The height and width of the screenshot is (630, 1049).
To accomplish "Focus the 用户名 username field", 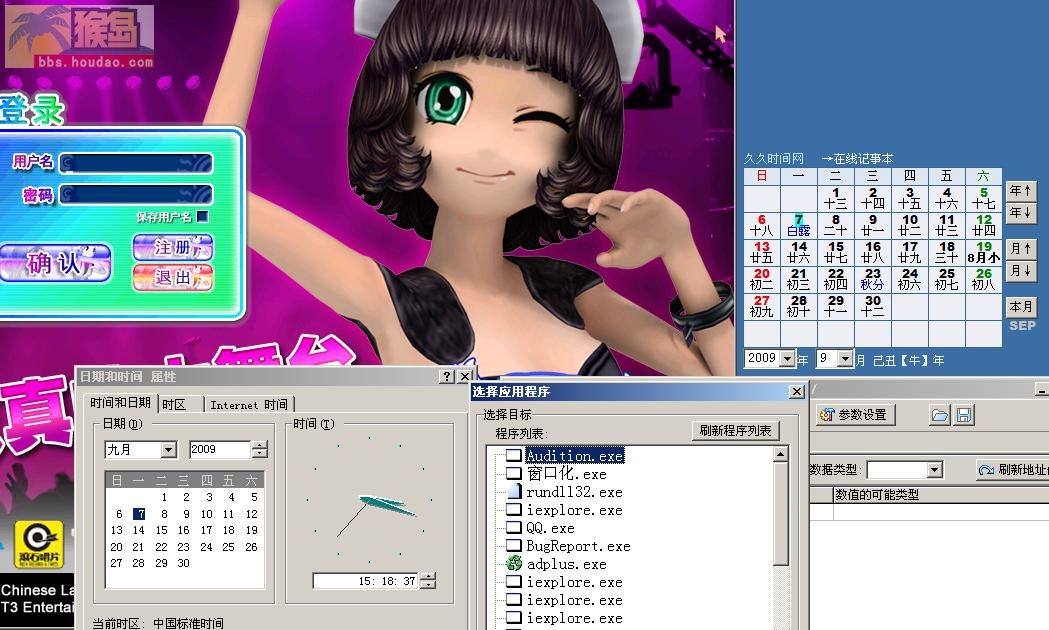I will point(136,163).
